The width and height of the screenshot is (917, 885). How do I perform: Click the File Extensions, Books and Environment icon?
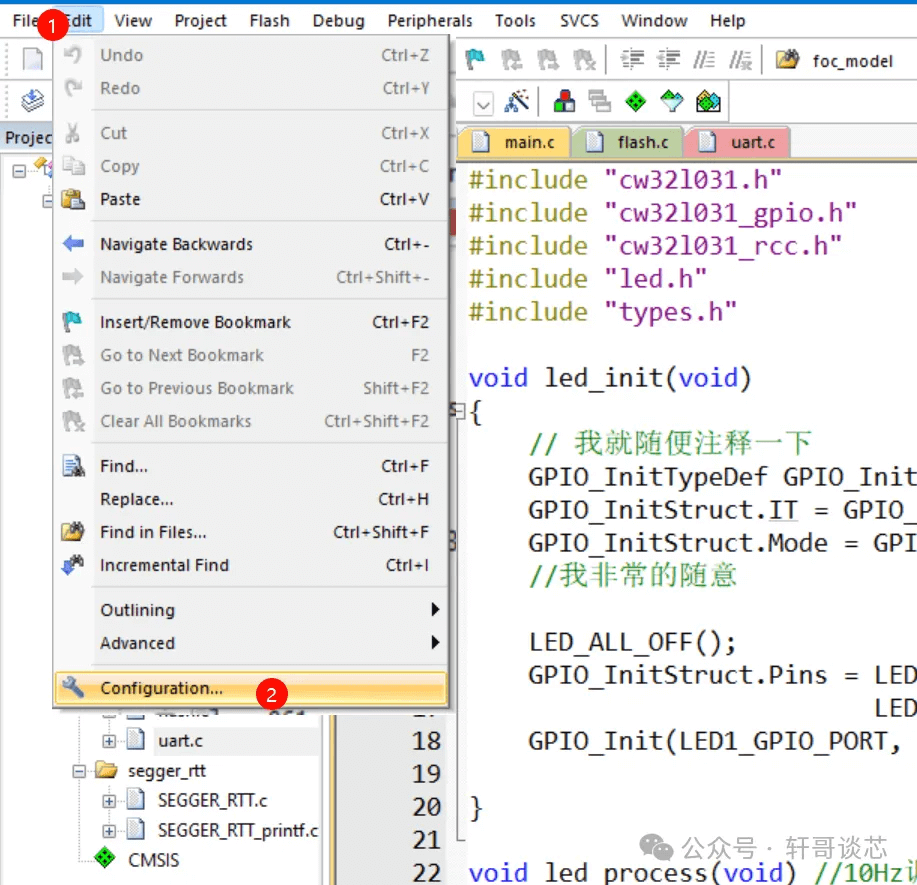565,102
